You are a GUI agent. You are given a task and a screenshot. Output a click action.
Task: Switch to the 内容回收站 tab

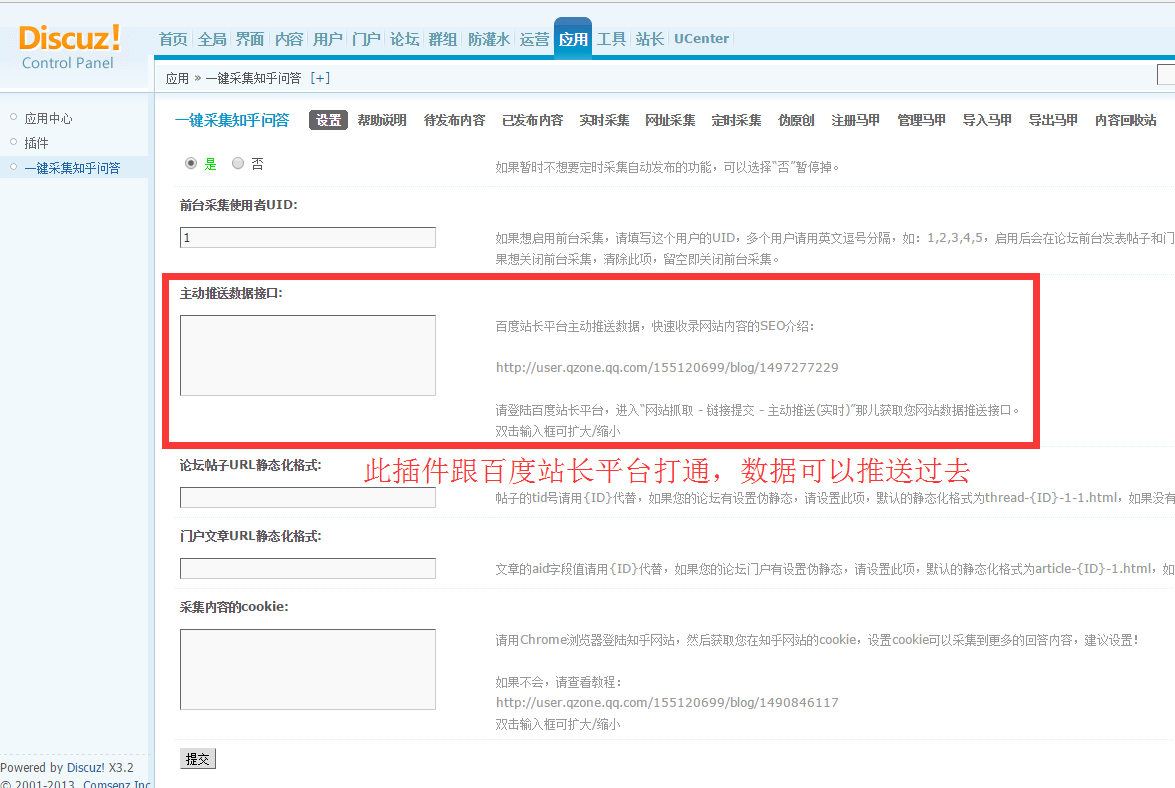[1126, 120]
